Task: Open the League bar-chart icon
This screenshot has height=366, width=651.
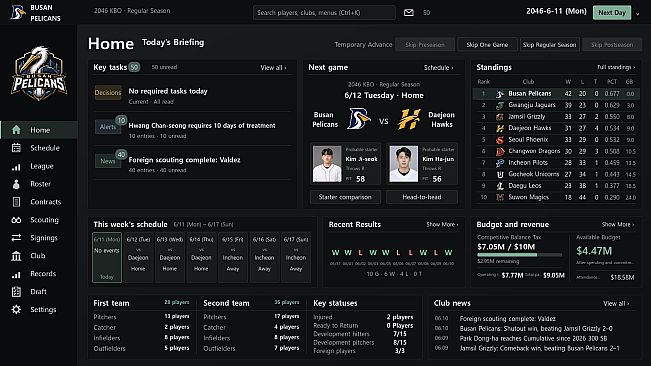Action: [16, 166]
